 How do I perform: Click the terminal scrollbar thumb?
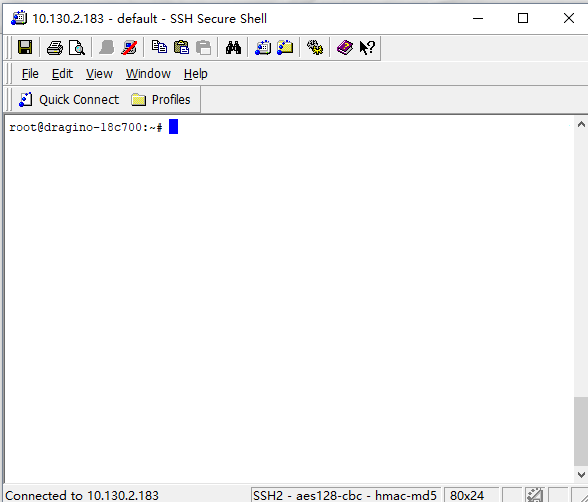click(581, 431)
